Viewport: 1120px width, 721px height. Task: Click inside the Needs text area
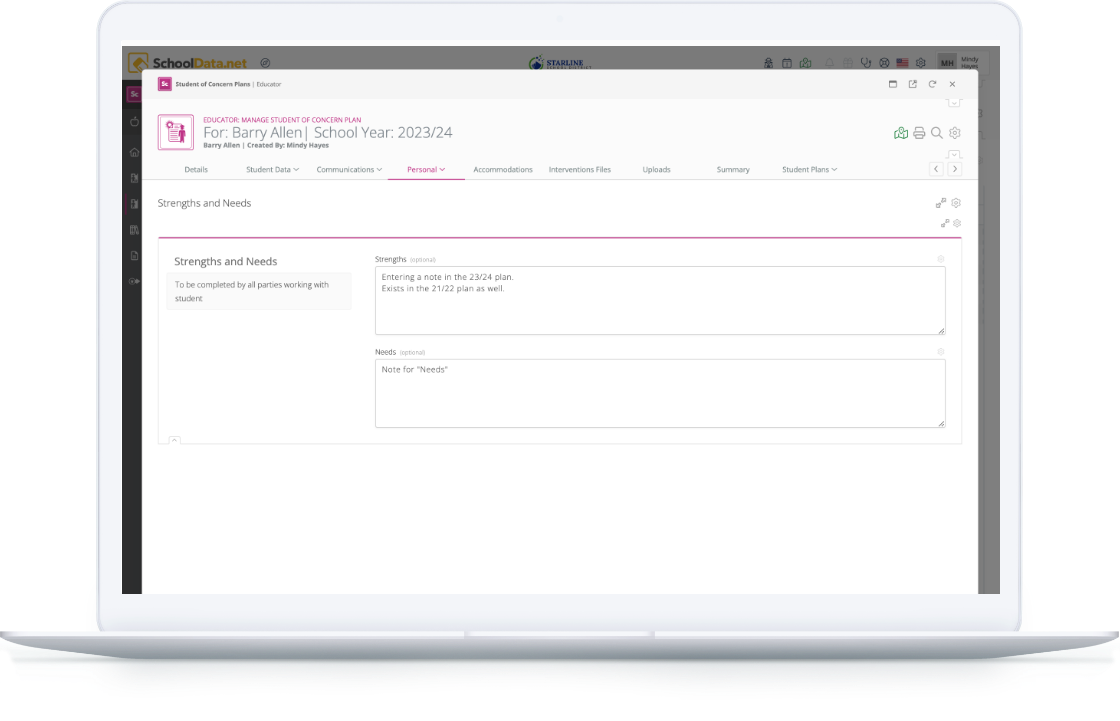click(x=659, y=394)
